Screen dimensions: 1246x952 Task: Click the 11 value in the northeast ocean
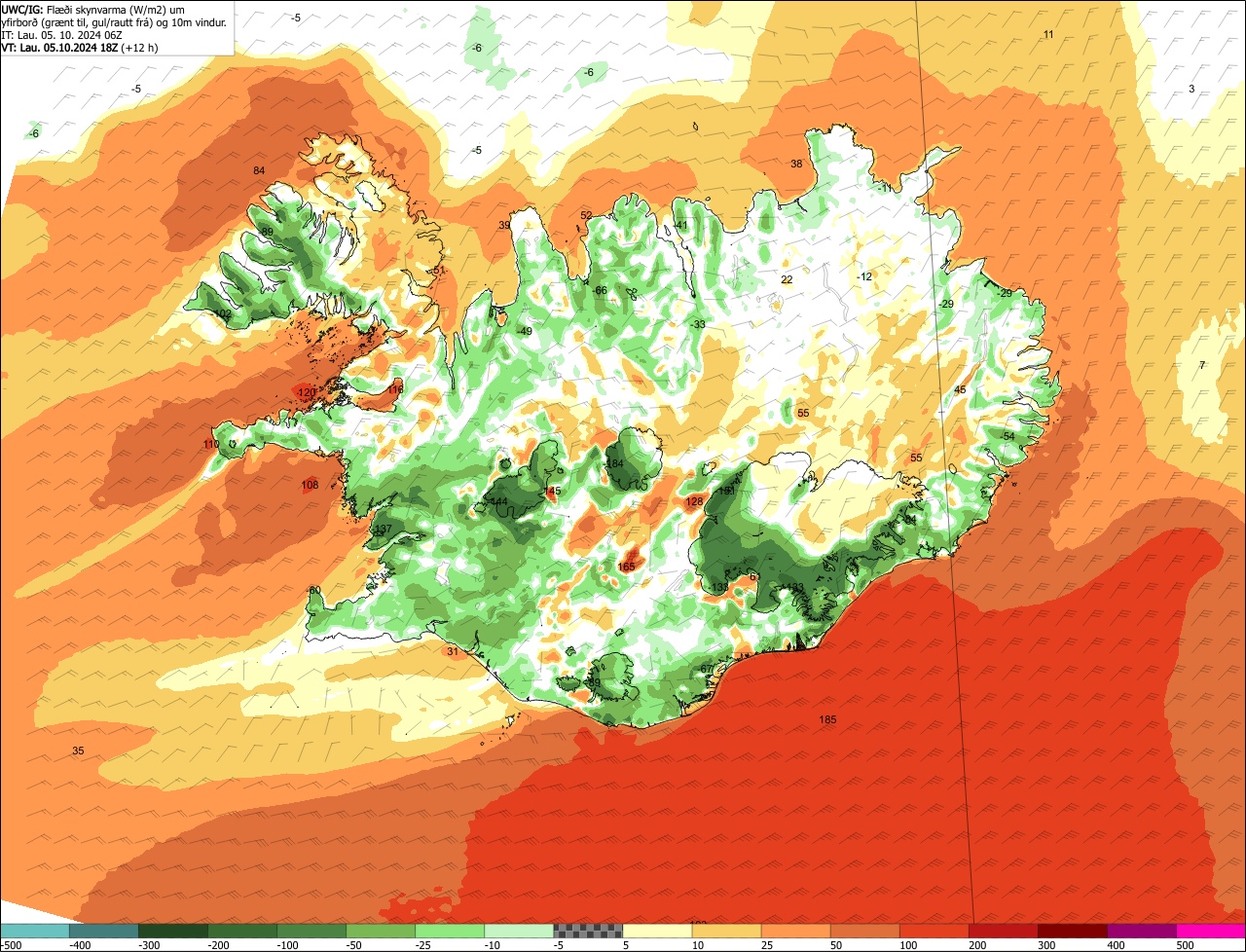[x=1048, y=34]
